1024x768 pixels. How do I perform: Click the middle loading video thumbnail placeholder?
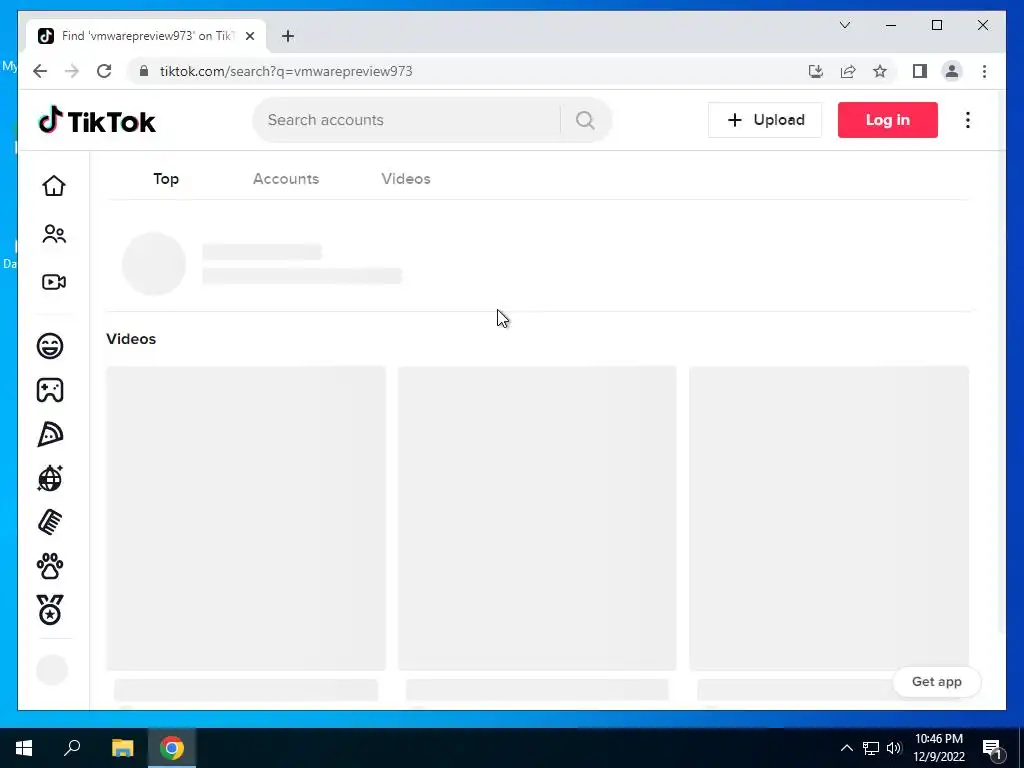pyautogui.click(x=537, y=519)
